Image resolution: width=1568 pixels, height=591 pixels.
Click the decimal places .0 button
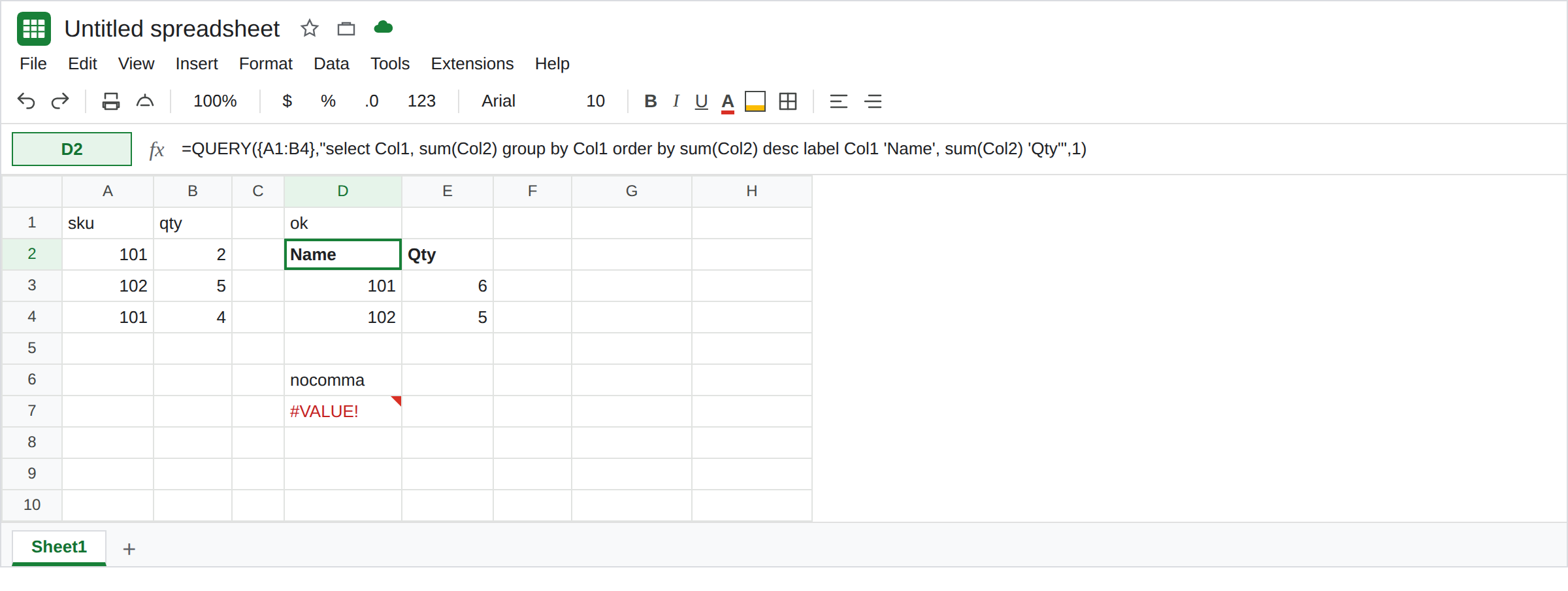coord(372,101)
